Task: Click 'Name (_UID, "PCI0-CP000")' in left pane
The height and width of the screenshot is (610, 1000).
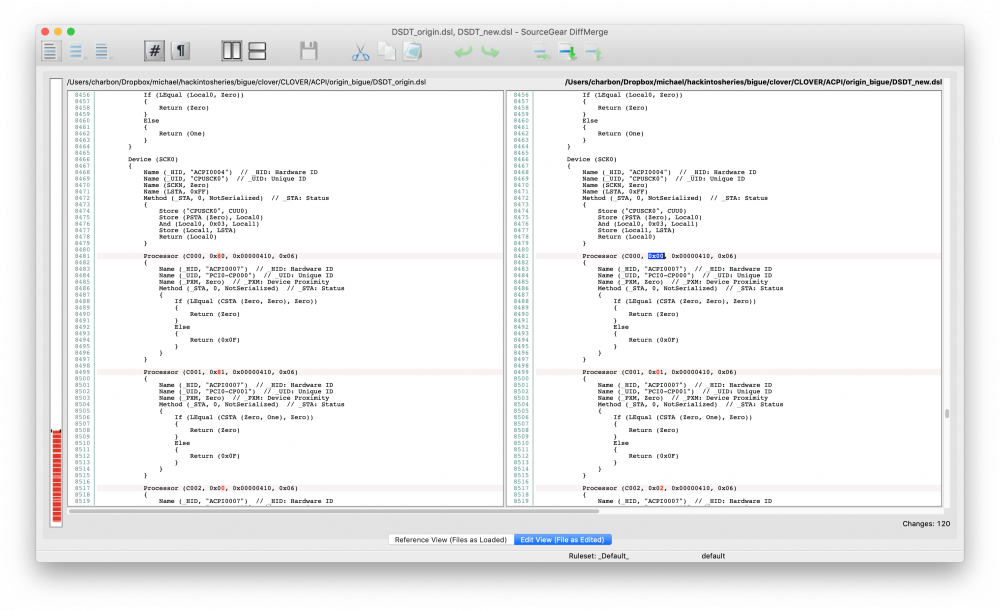Action: pos(207,276)
